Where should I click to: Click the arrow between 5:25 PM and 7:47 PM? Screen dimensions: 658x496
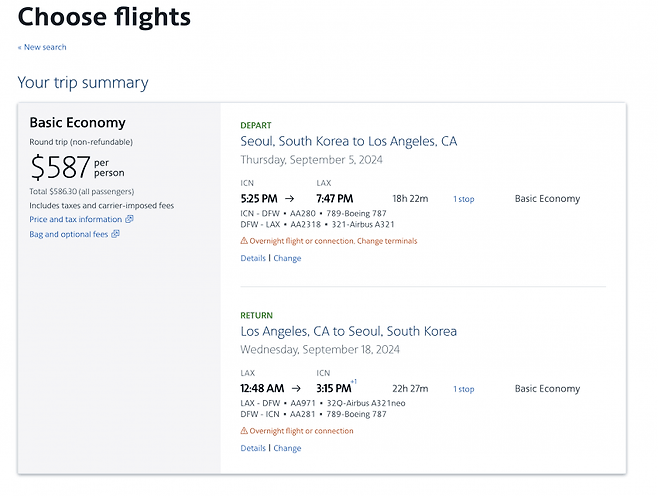(290, 199)
